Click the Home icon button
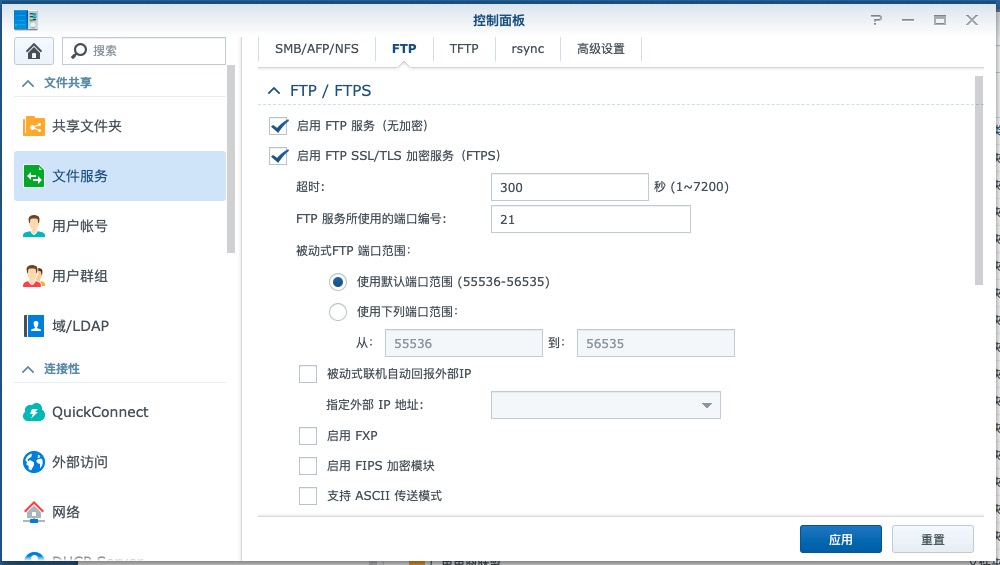Screen dimensions: 1000x565 coord(33,51)
